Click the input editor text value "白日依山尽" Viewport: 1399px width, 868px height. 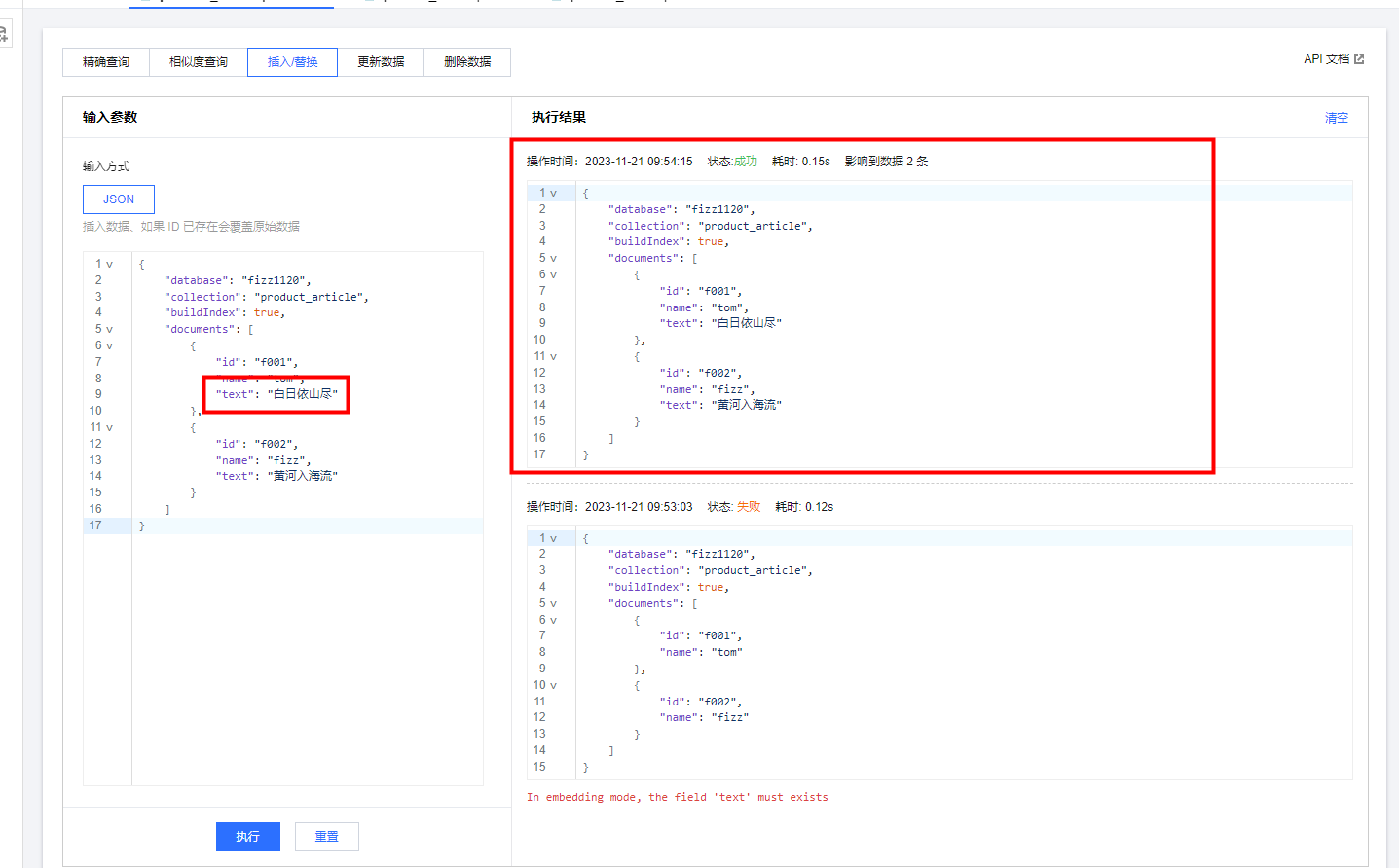(303, 394)
